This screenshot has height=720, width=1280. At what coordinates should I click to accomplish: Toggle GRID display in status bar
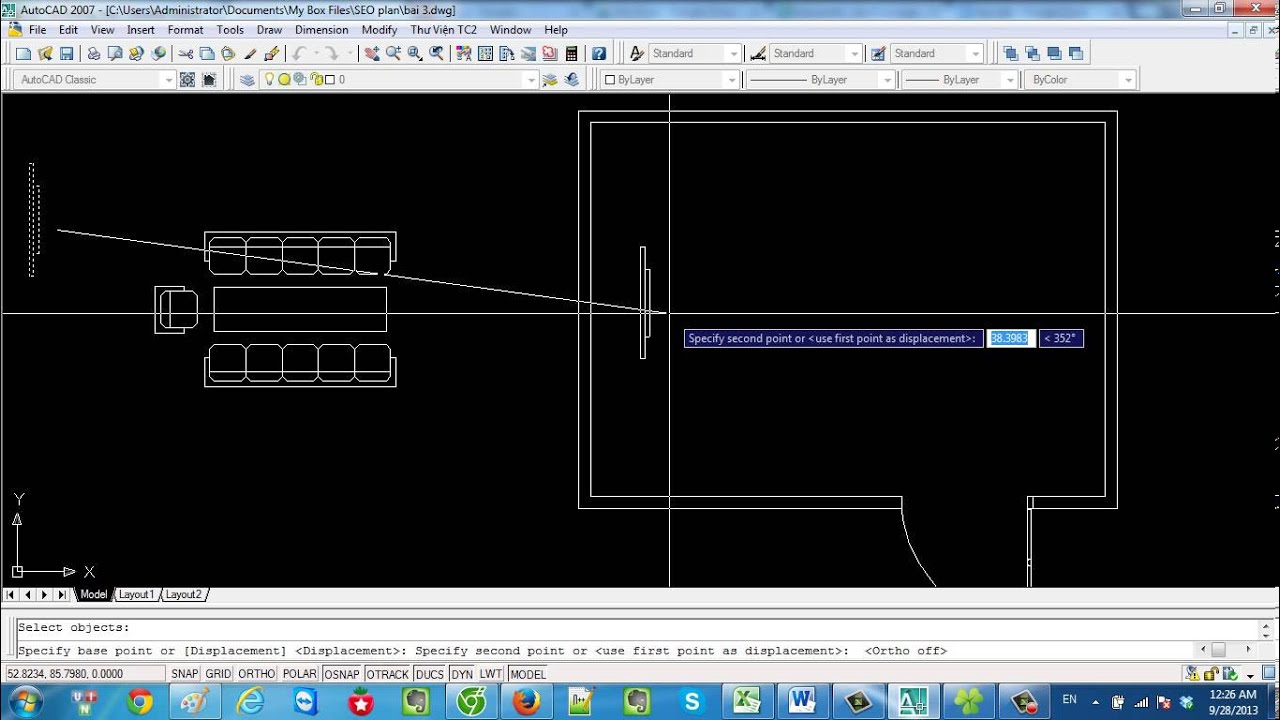(x=218, y=674)
